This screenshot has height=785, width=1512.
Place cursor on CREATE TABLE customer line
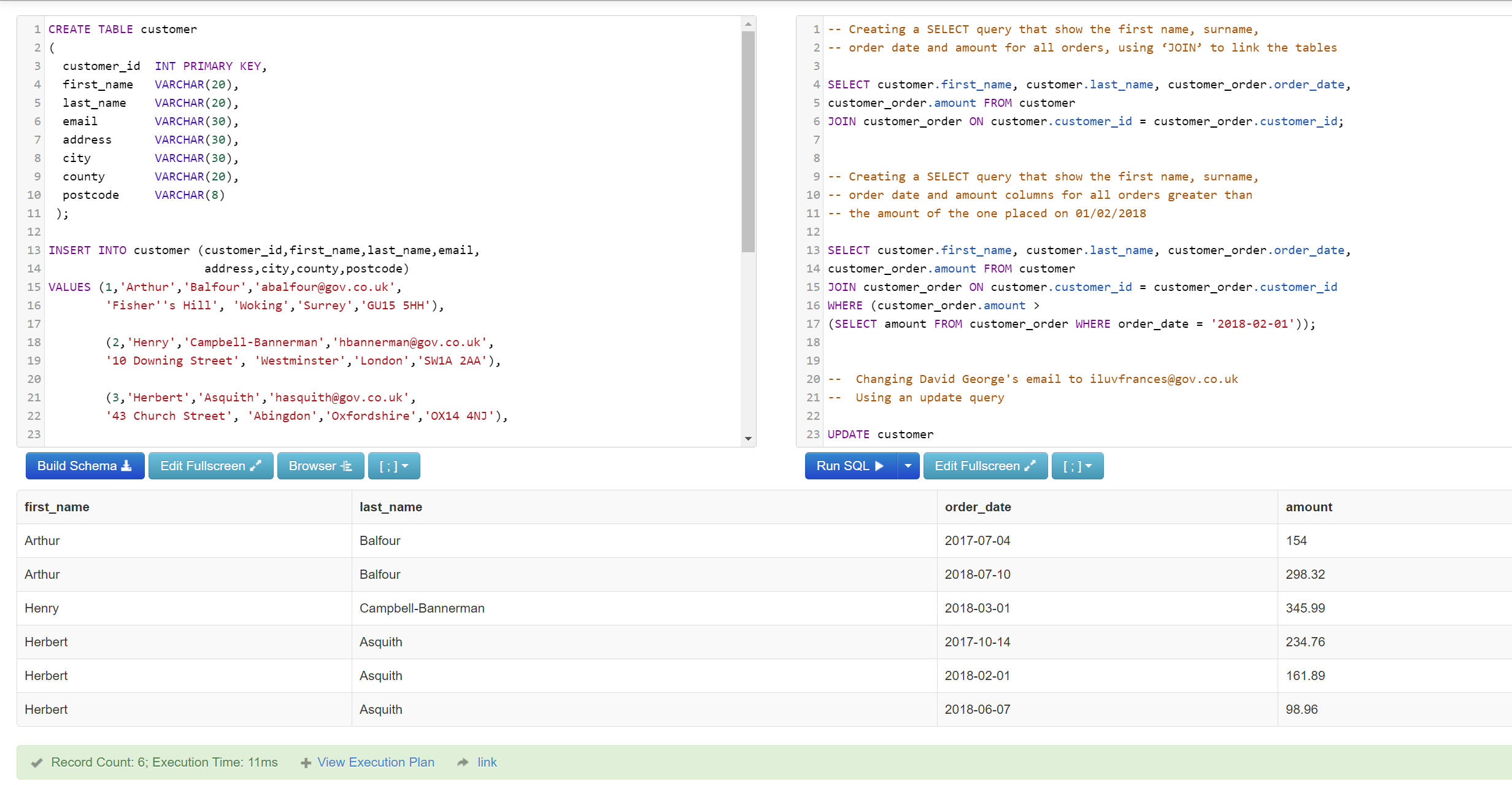(x=123, y=29)
